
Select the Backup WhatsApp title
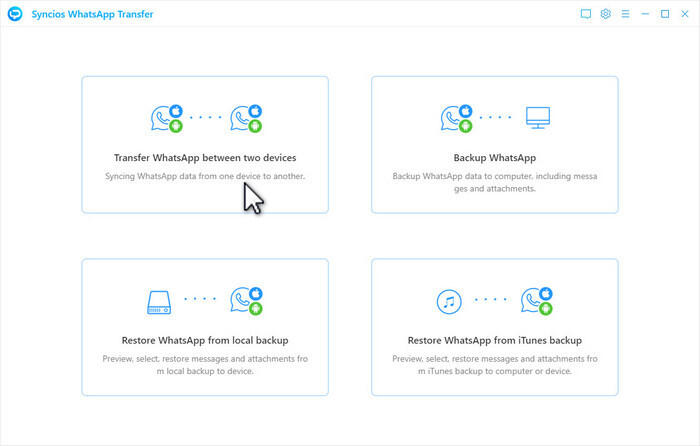[494, 158]
